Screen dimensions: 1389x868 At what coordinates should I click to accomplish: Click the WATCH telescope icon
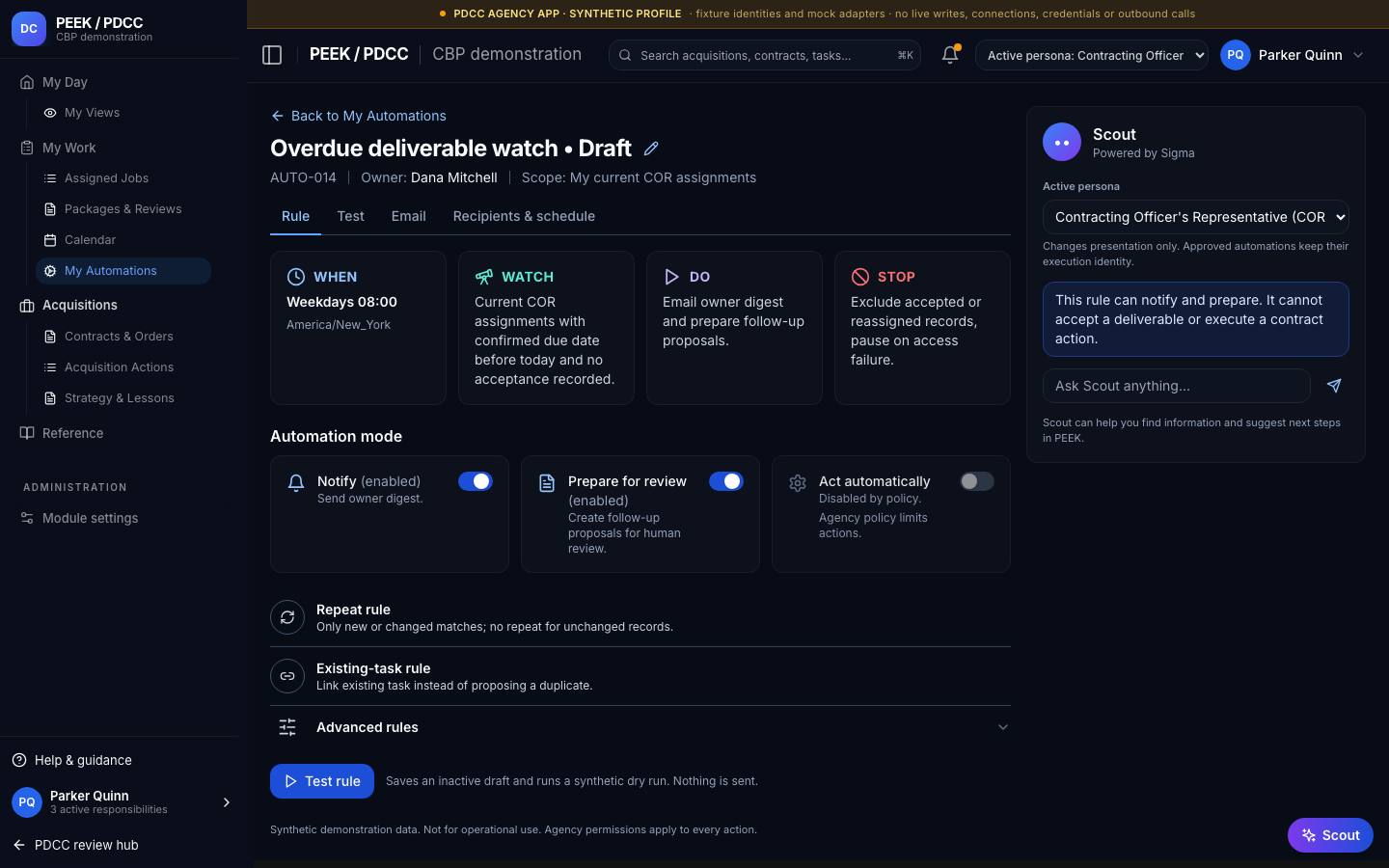point(484,277)
